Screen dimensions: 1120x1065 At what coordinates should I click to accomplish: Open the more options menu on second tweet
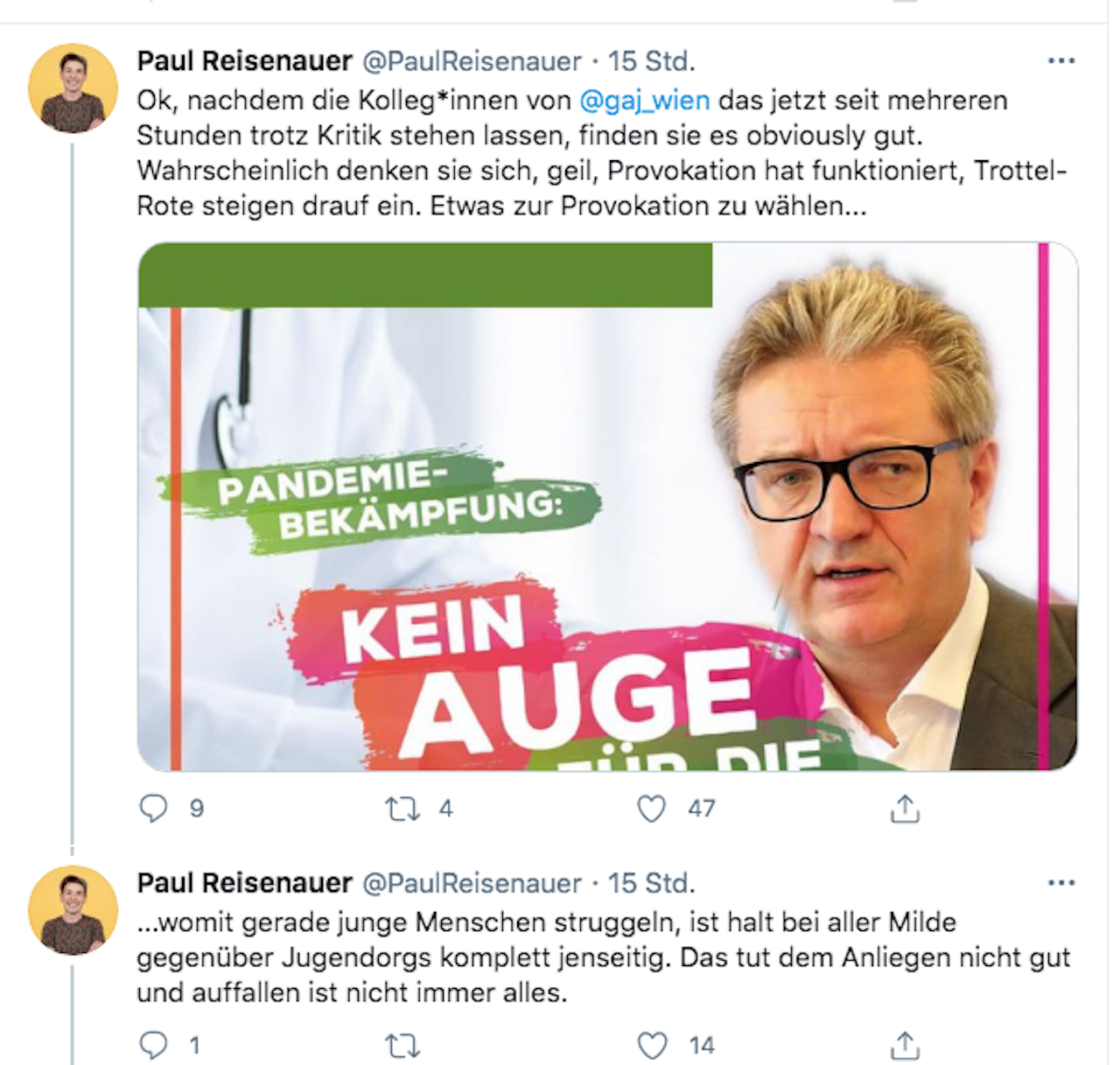point(1060,884)
